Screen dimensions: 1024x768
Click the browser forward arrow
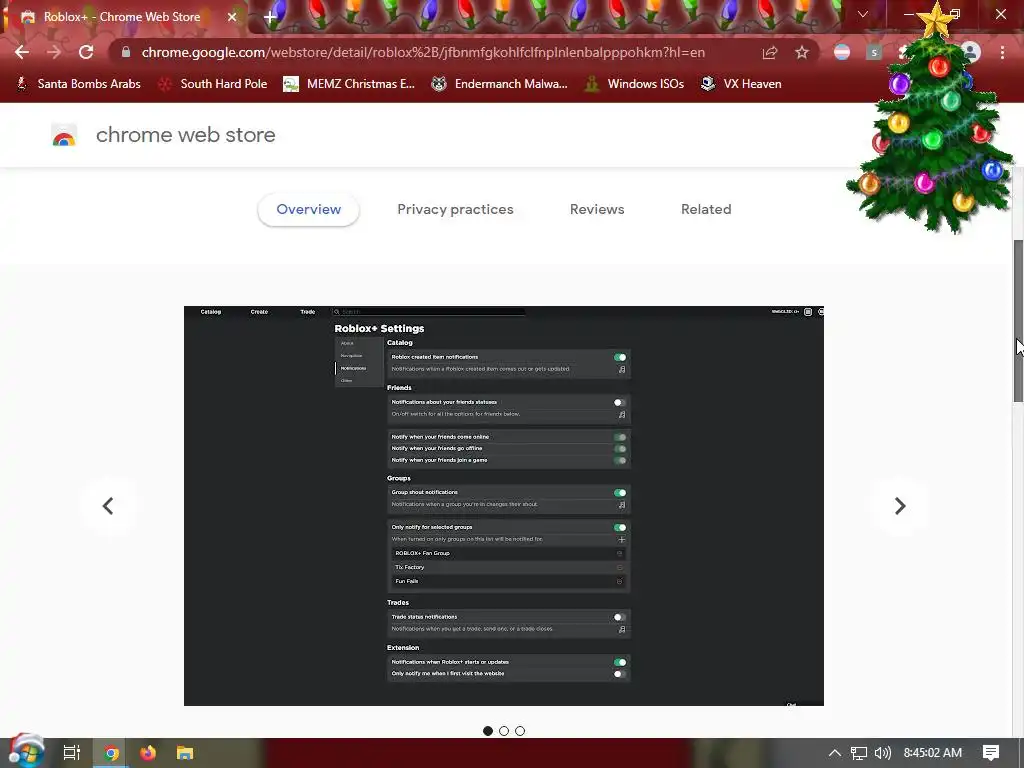(x=54, y=52)
